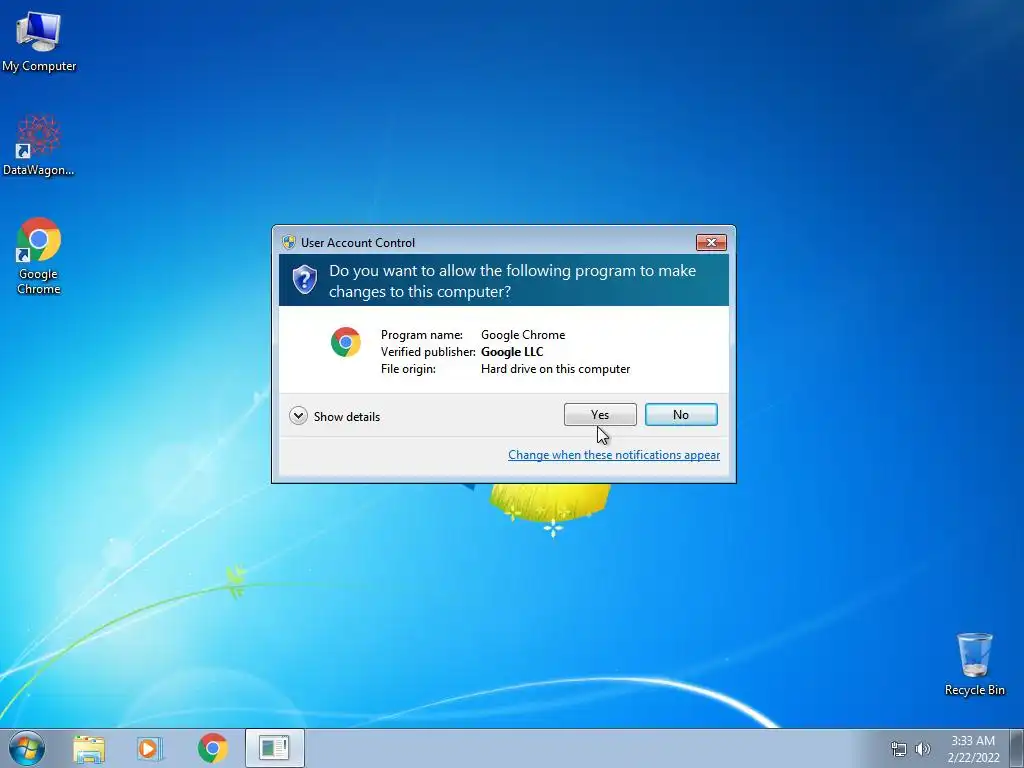Open the Windows Start menu orb

(27, 748)
